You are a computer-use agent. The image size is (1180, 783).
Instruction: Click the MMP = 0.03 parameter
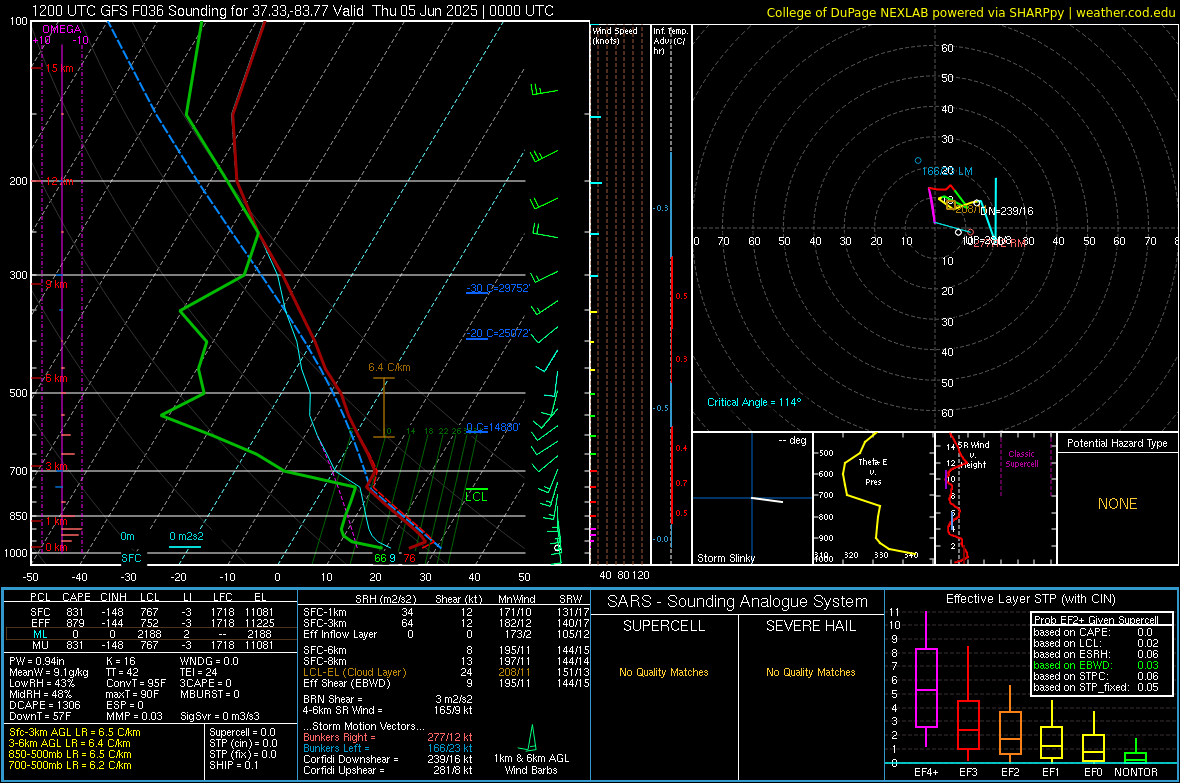pos(134,716)
